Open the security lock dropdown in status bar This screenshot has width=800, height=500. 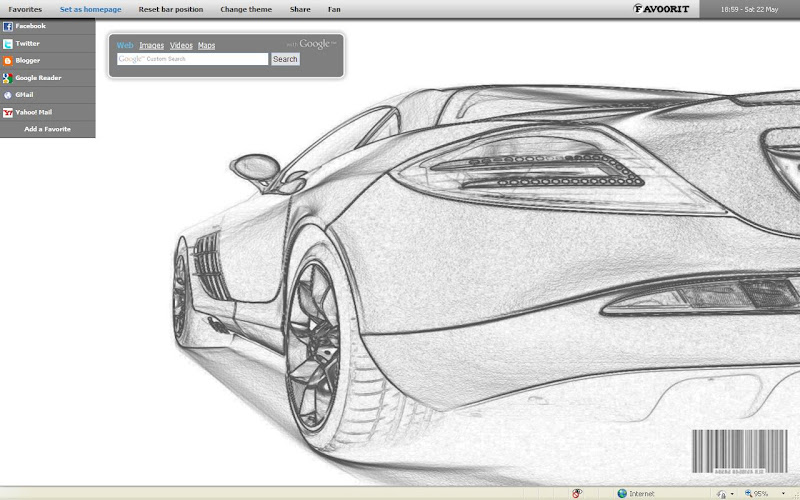pos(731,493)
